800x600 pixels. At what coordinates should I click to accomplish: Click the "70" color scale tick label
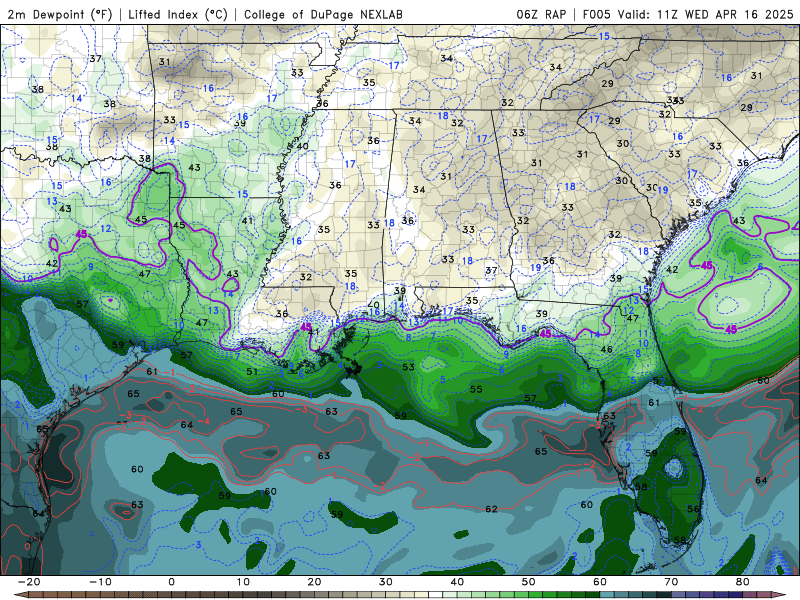(x=671, y=582)
